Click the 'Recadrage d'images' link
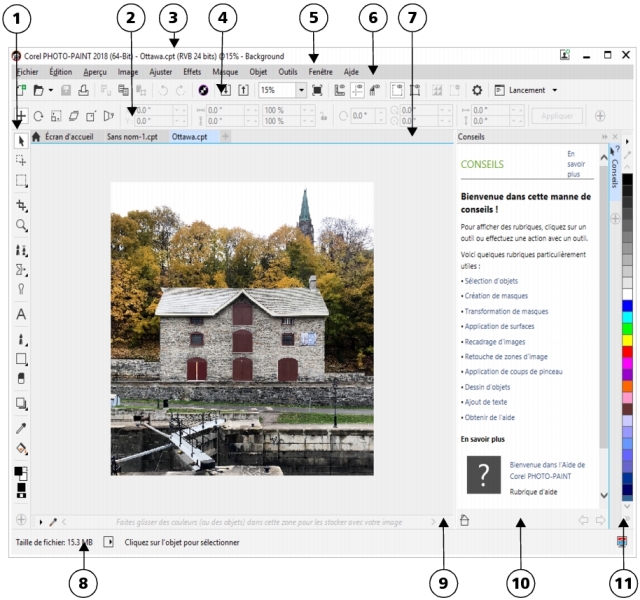The image size is (640, 600). [494, 341]
